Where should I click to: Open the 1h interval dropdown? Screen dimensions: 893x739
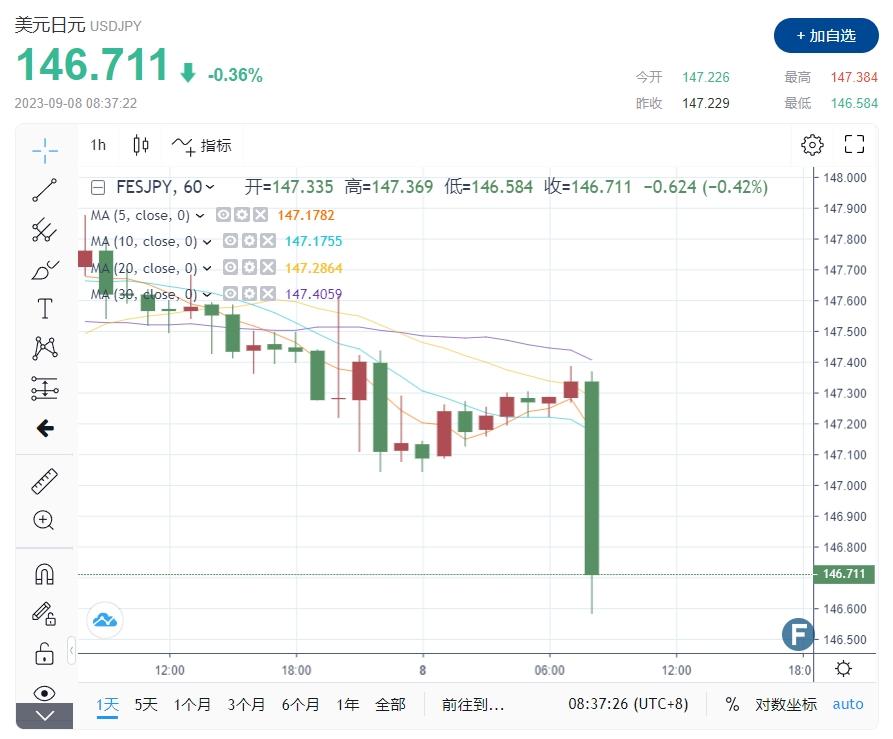point(98,145)
